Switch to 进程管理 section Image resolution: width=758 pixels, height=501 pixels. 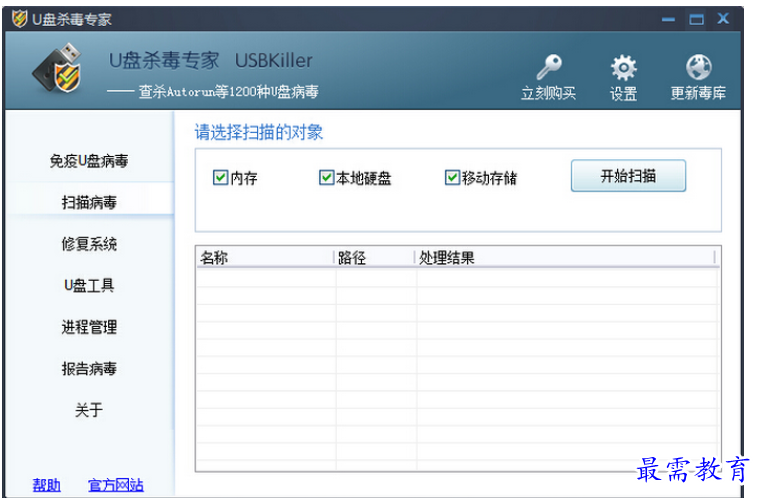coord(89,327)
